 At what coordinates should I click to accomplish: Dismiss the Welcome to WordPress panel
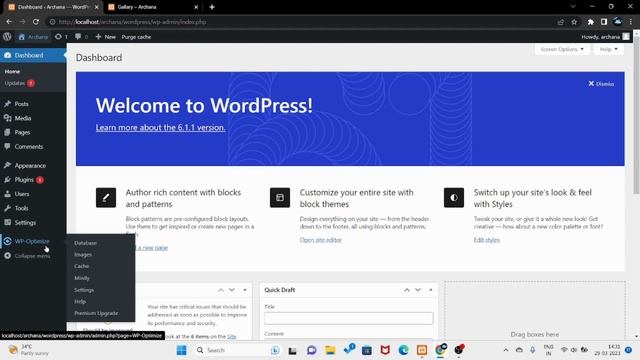[601, 84]
